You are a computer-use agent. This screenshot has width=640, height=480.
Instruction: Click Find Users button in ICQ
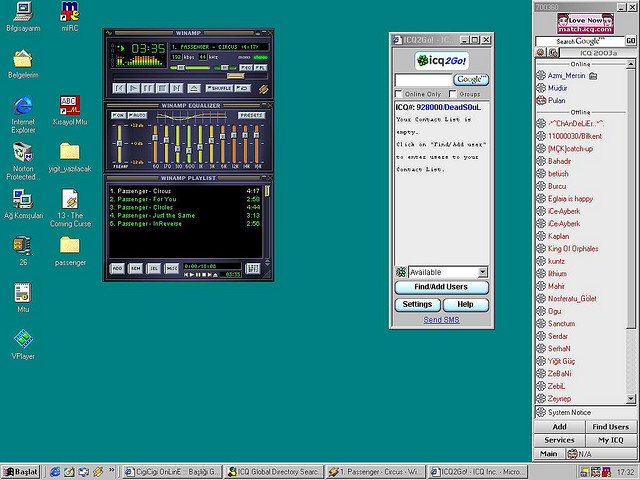[611, 427]
